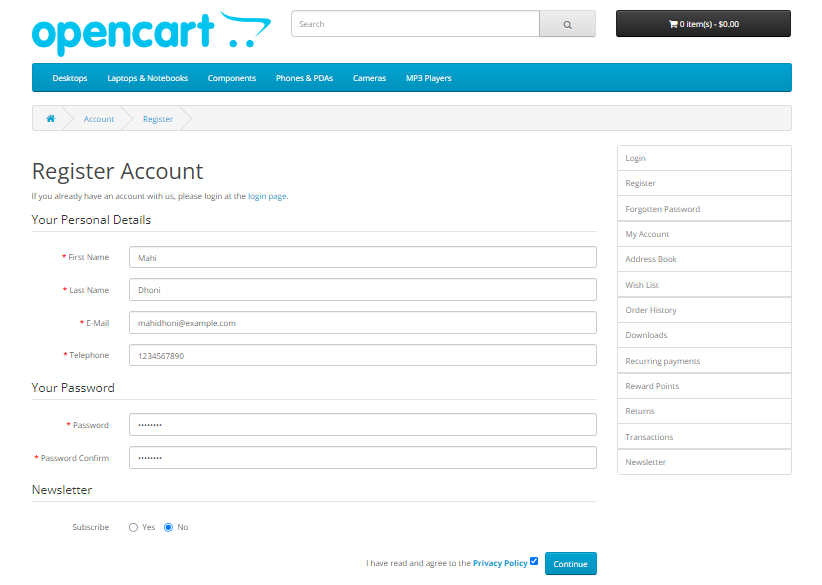Click the home icon in breadcrumb
Screen dimensions: 822x585
50,119
